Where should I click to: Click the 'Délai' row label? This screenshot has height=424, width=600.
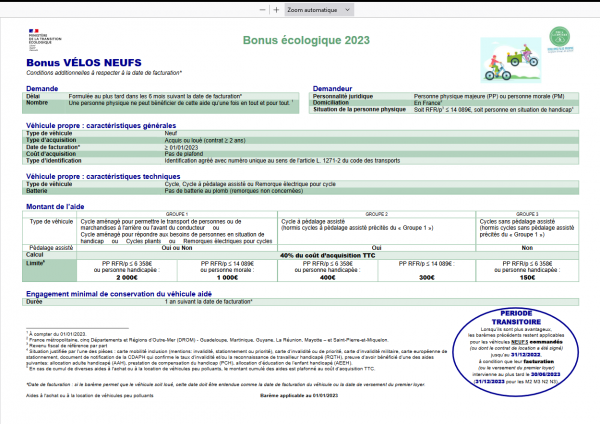click(33, 96)
